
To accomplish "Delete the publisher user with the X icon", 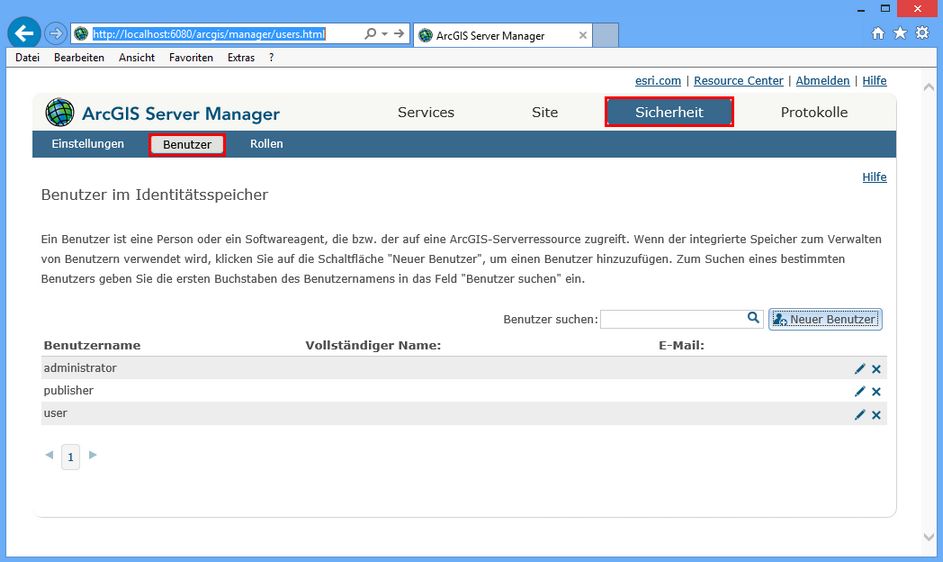I will coord(876,392).
